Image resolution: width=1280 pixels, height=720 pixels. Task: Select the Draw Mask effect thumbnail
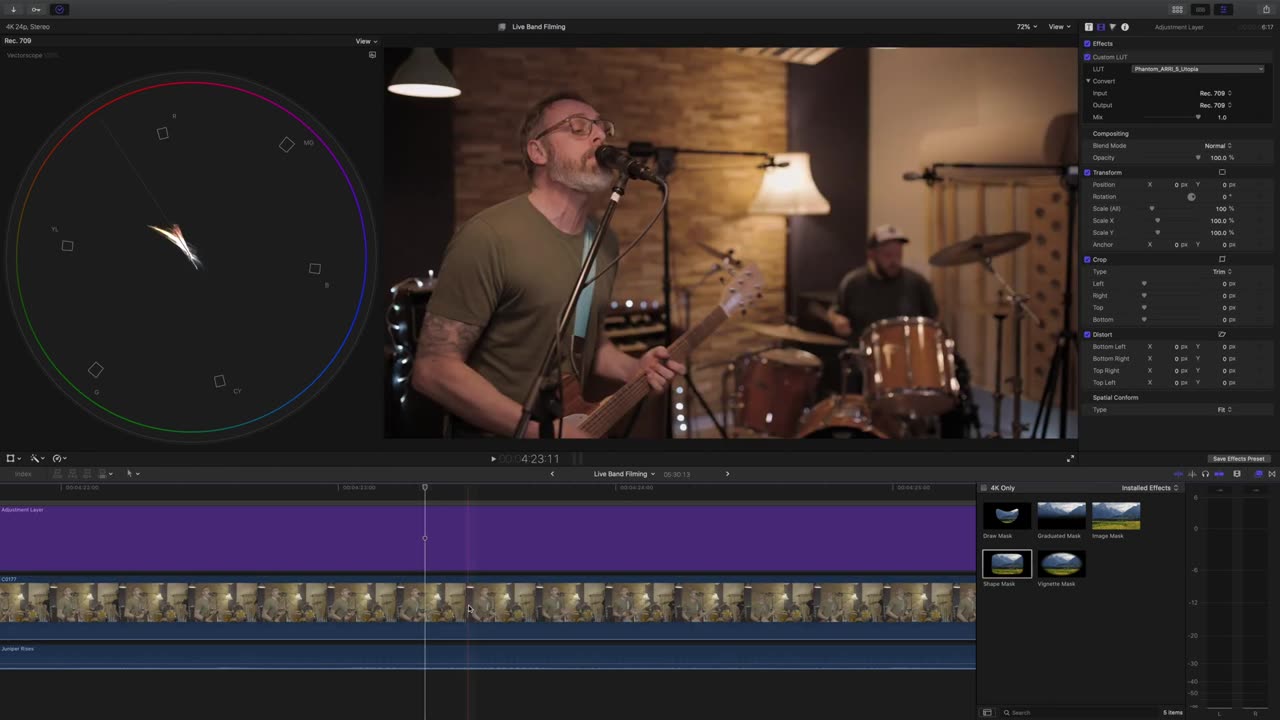point(1007,515)
